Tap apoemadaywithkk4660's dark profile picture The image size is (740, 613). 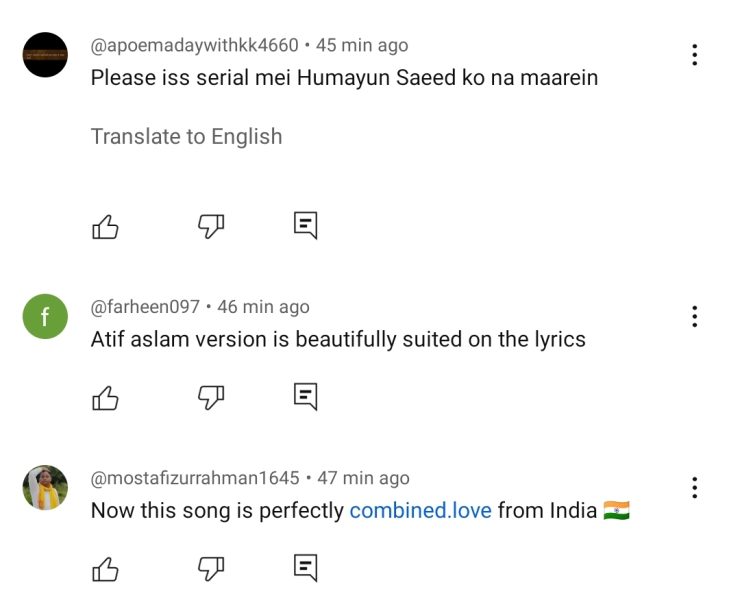click(45, 55)
